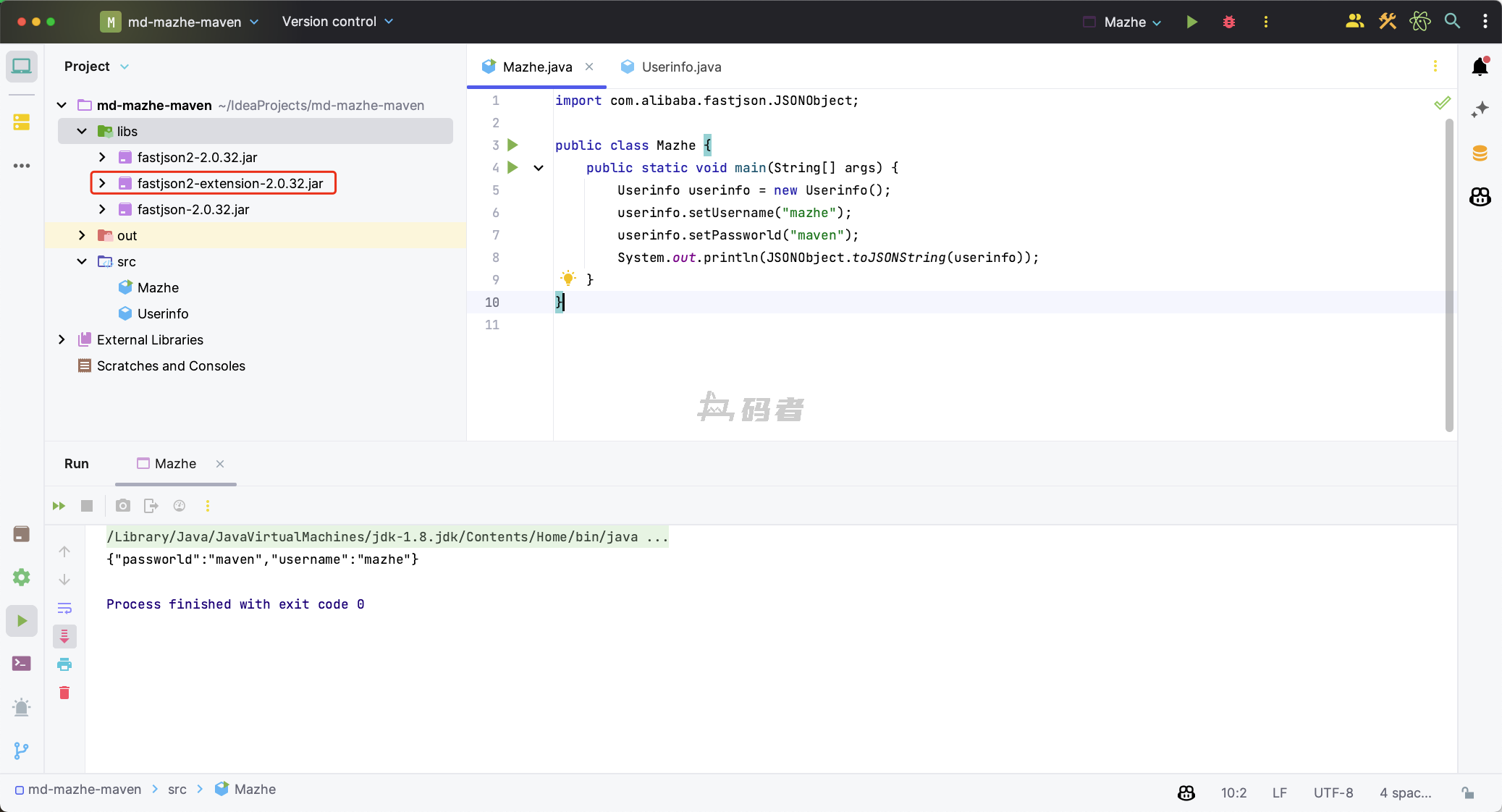Screen dimensions: 1502x812
Task: Click the Debug Mazhe bug icon
Action: click(1228, 22)
